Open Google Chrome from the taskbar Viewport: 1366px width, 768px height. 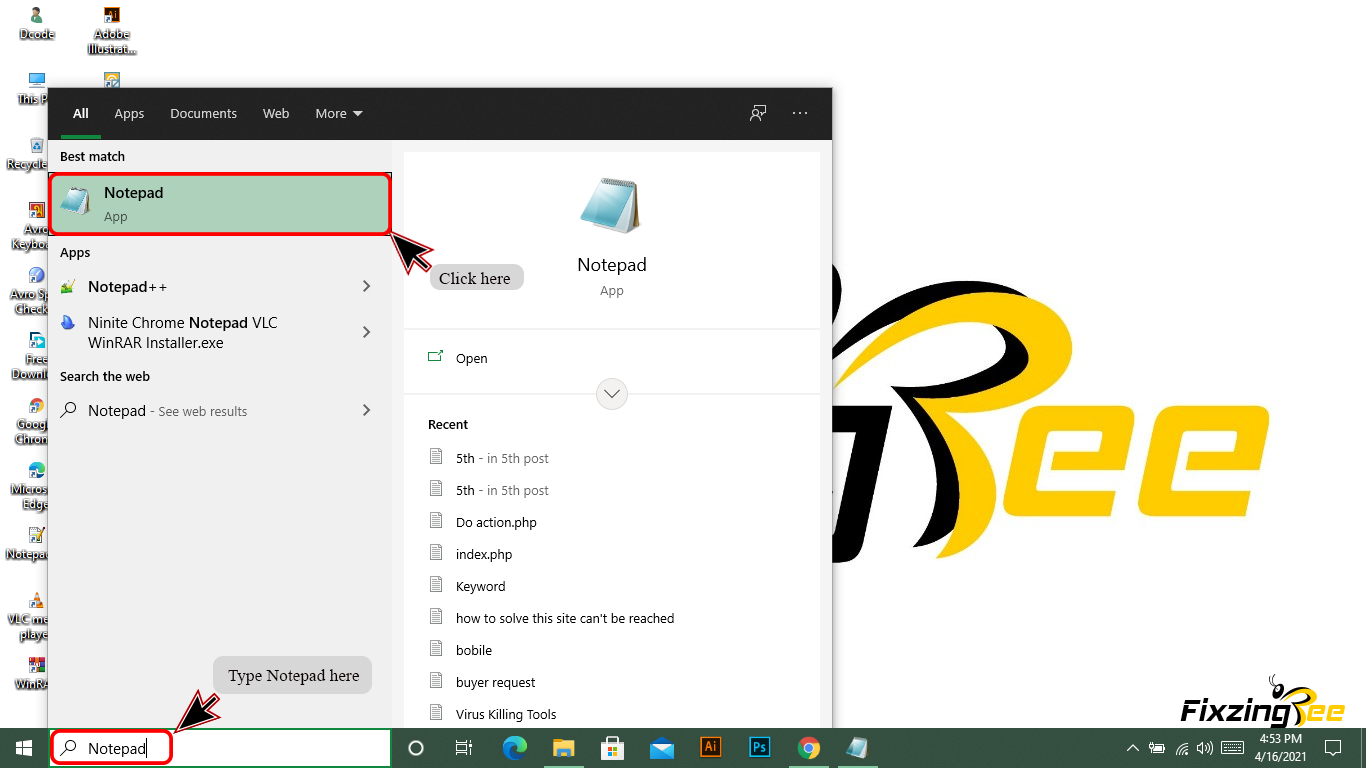tap(809, 747)
